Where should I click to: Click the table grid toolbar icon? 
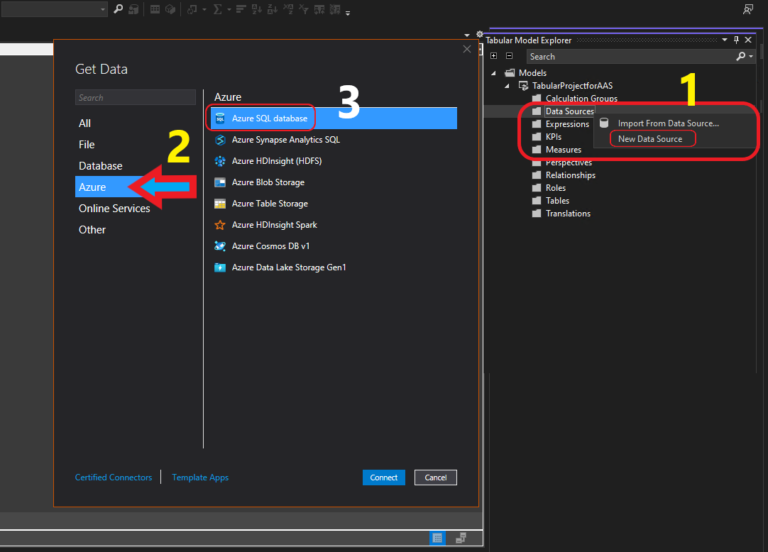(155, 9)
